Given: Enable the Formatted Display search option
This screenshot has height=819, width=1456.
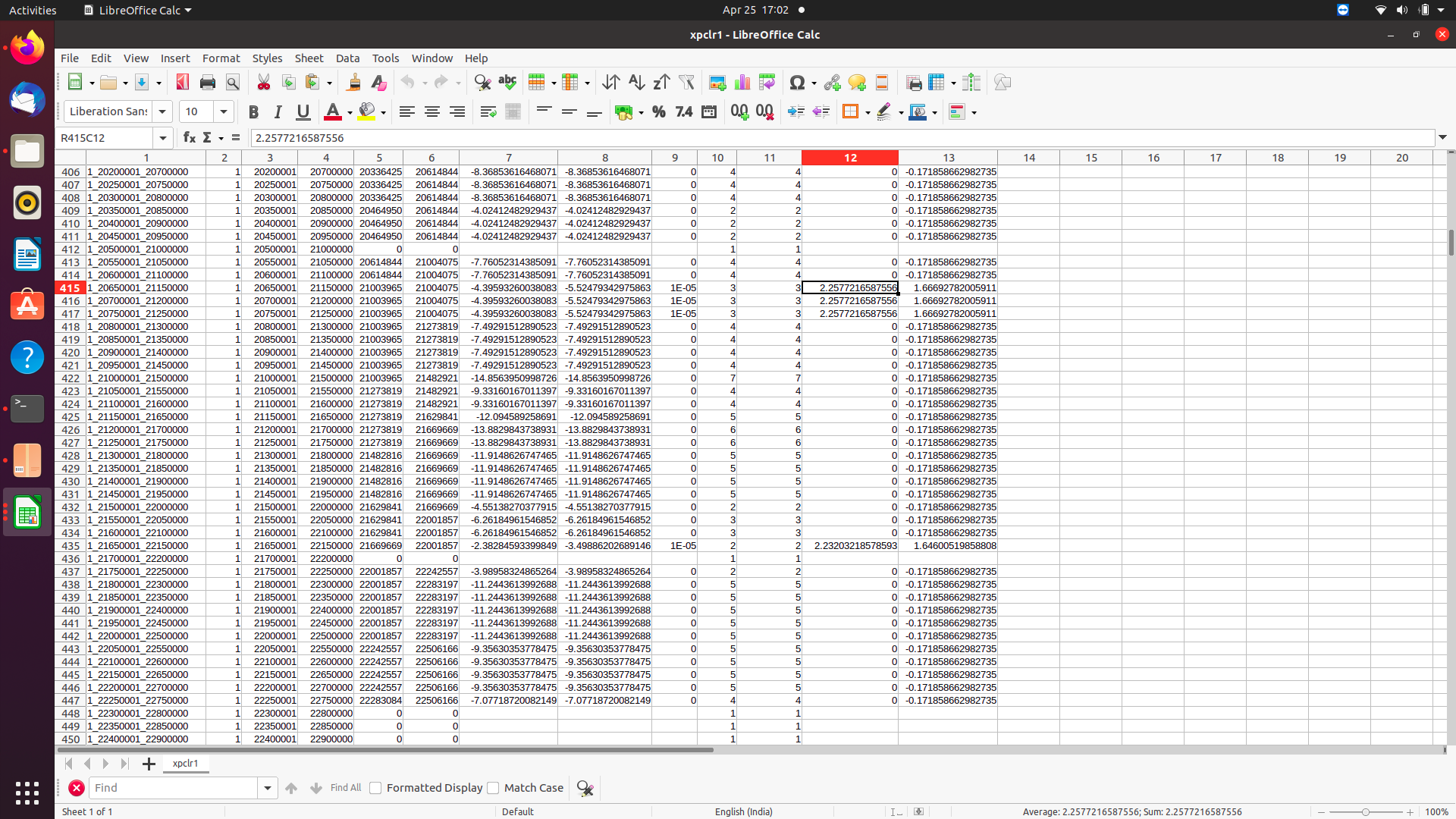Looking at the screenshot, I should click(x=375, y=788).
